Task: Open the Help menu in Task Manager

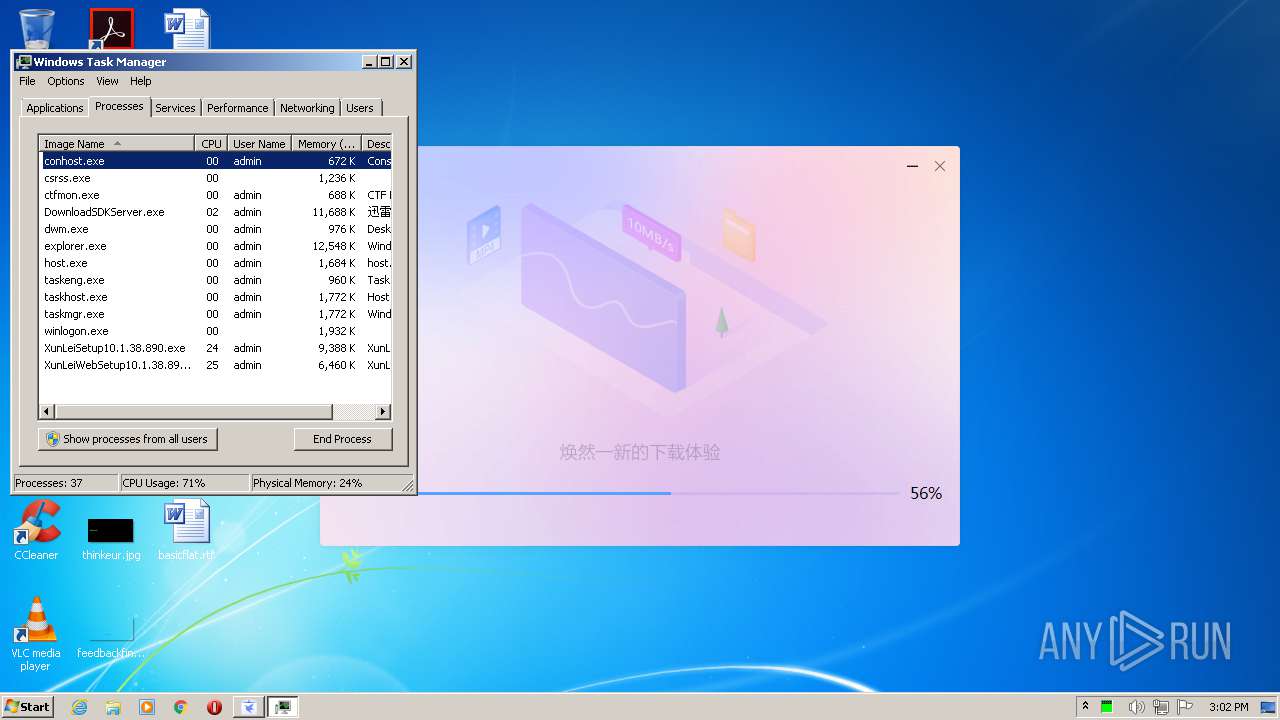Action: click(141, 81)
